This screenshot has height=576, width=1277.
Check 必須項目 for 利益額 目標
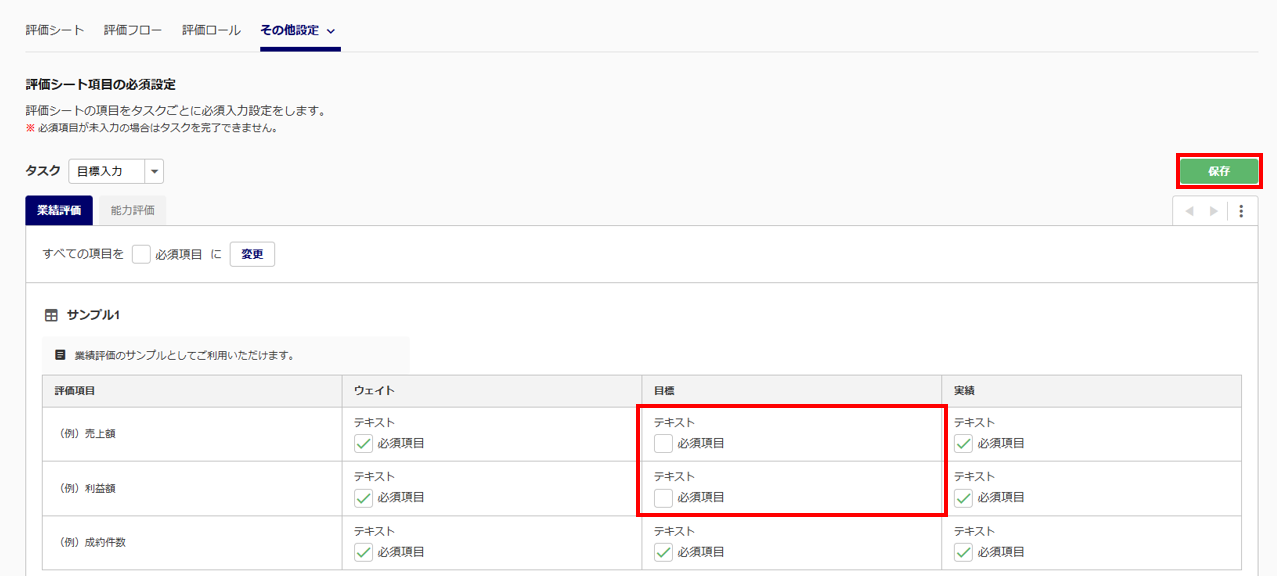tap(663, 497)
